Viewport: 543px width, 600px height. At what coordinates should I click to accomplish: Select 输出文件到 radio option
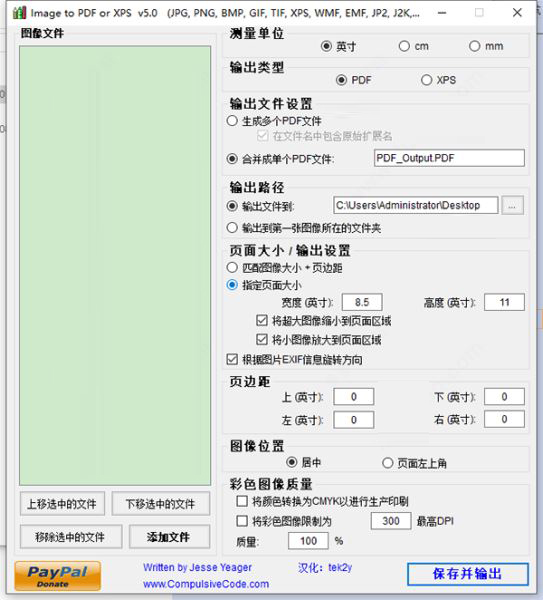point(232,206)
